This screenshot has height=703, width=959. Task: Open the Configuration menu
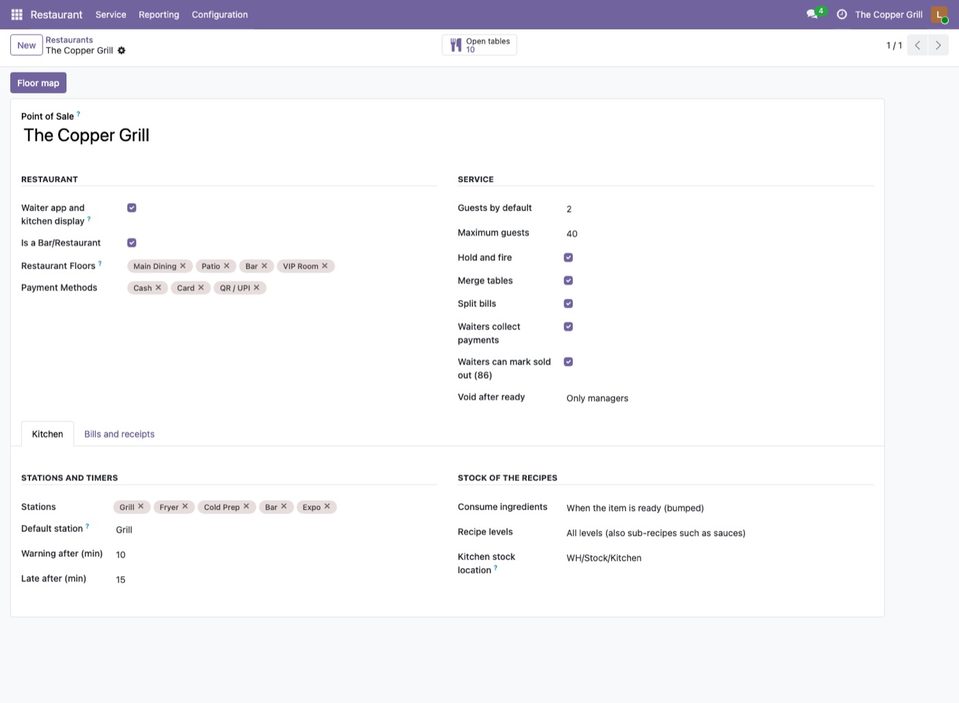pos(220,14)
